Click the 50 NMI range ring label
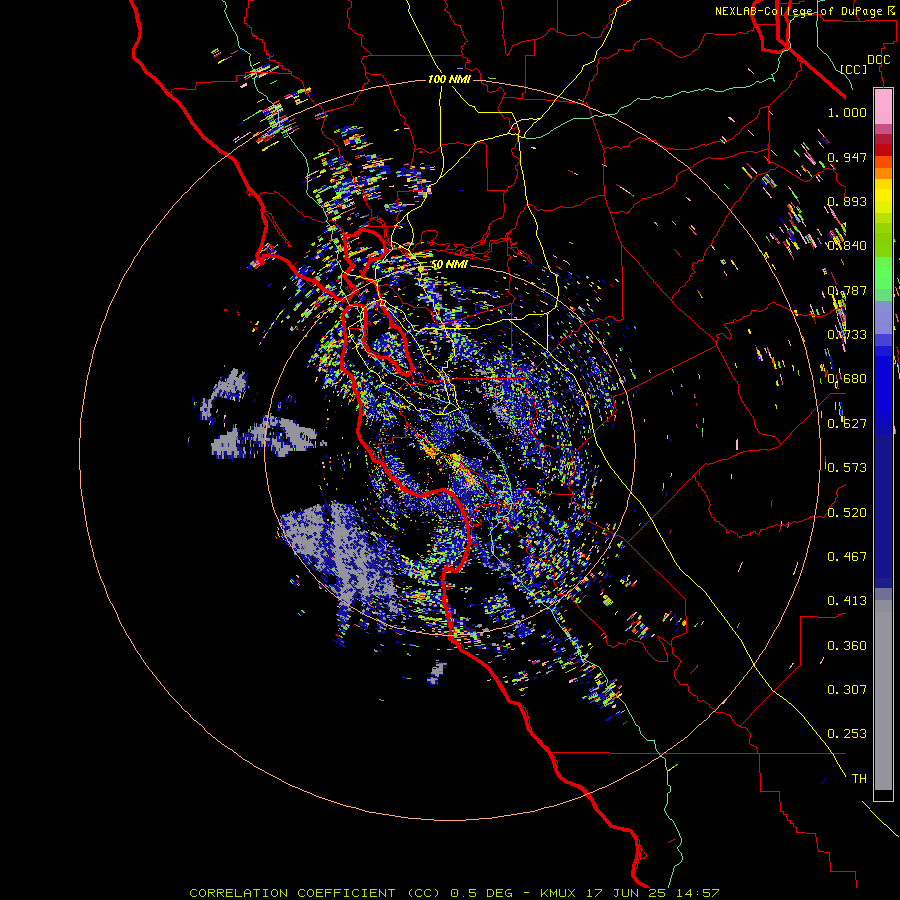This screenshot has width=900, height=900. click(x=449, y=265)
